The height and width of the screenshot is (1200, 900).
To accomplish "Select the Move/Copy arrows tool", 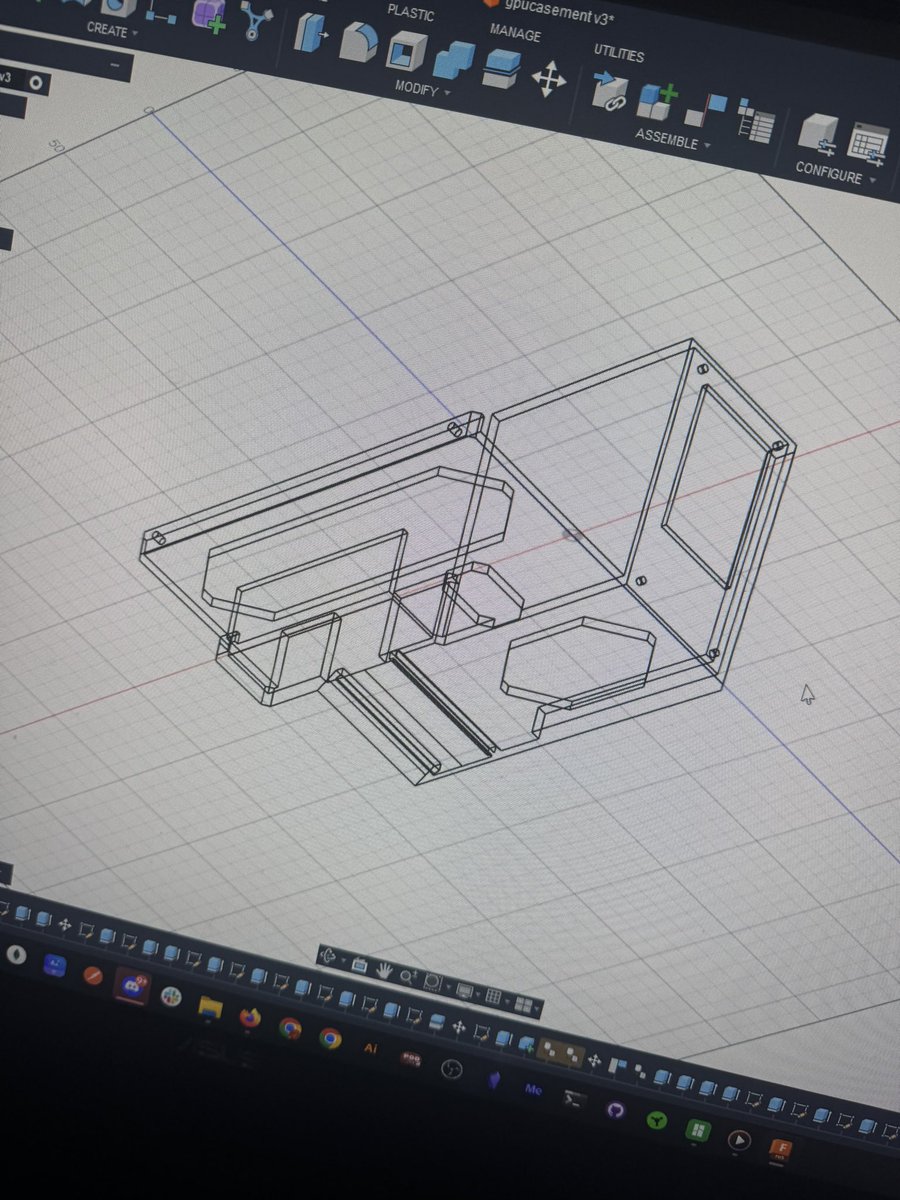I will click(548, 80).
